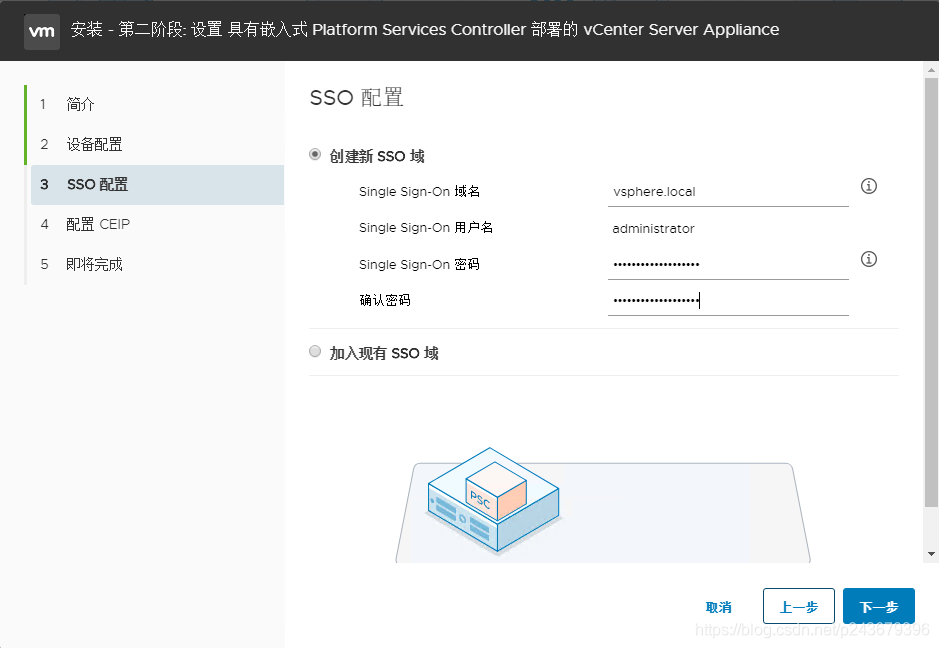The width and height of the screenshot is (939, 648).
Task: Focus the Single Sign-On 域名 field
Action: pyautogui.click(x=728, y=192)
